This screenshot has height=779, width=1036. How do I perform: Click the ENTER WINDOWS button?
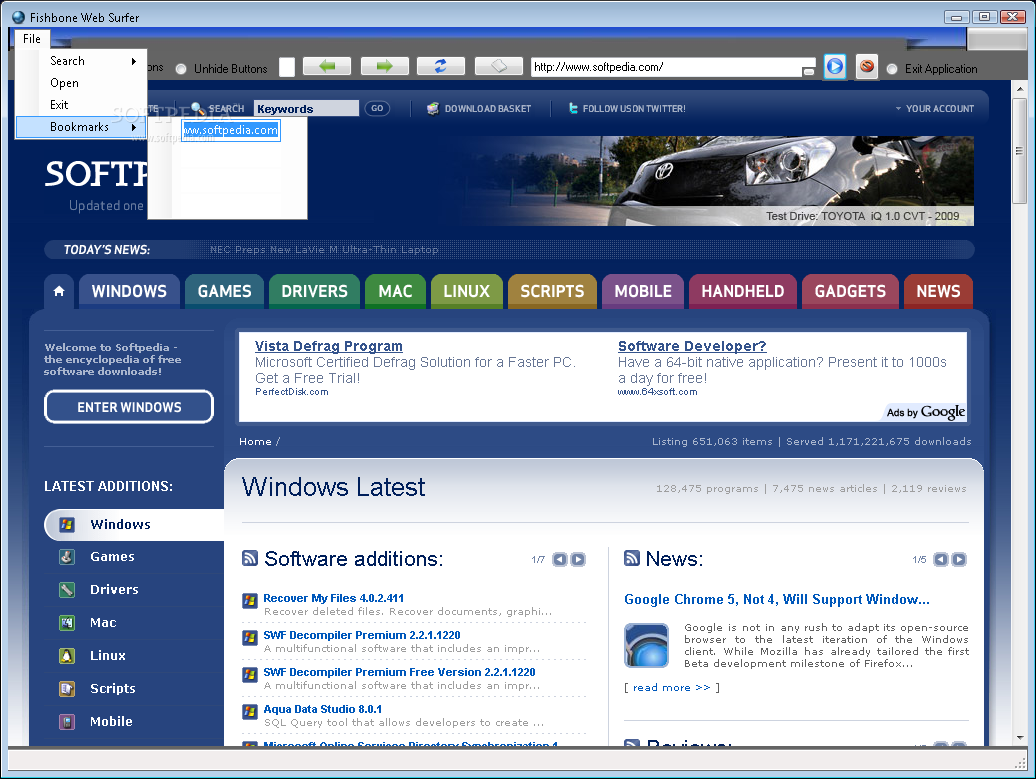click(129, 407)
